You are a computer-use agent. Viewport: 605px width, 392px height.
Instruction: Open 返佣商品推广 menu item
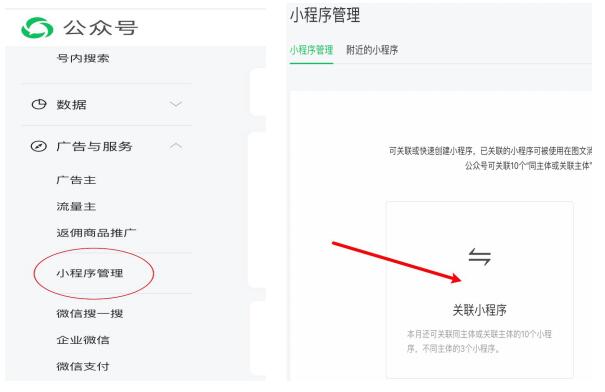click(x=96, y=233)
